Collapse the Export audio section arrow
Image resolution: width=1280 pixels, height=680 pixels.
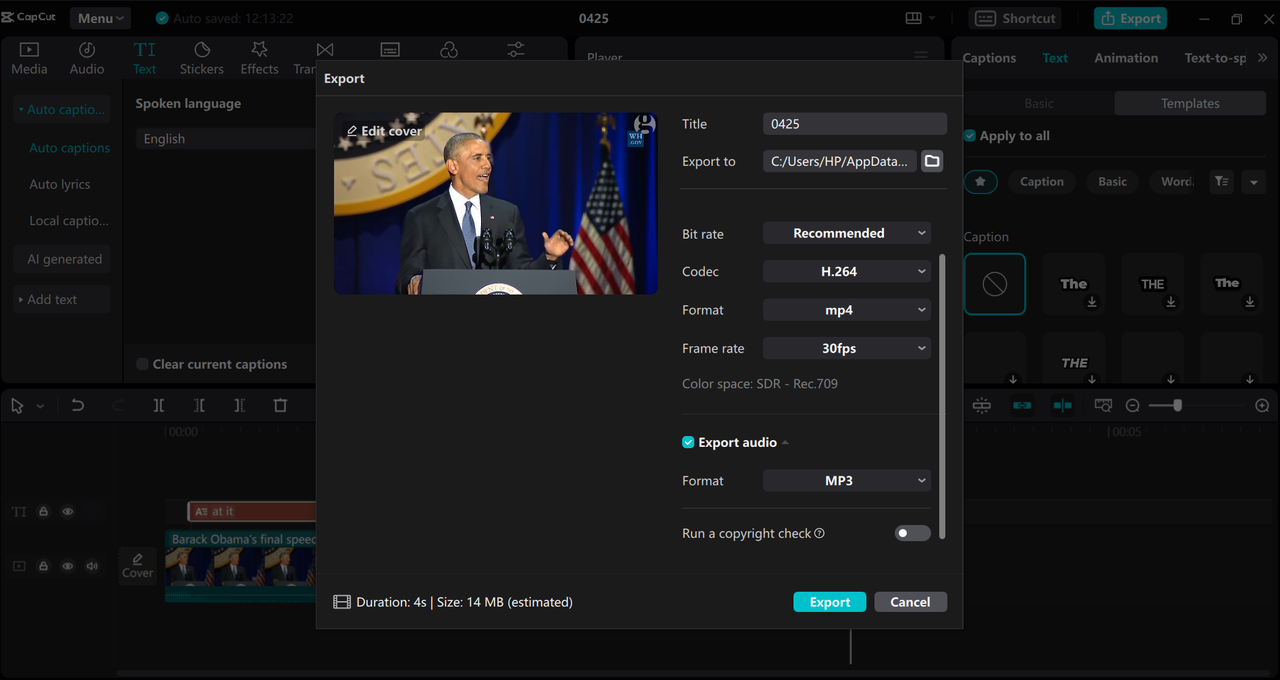(x=785, y=442)
